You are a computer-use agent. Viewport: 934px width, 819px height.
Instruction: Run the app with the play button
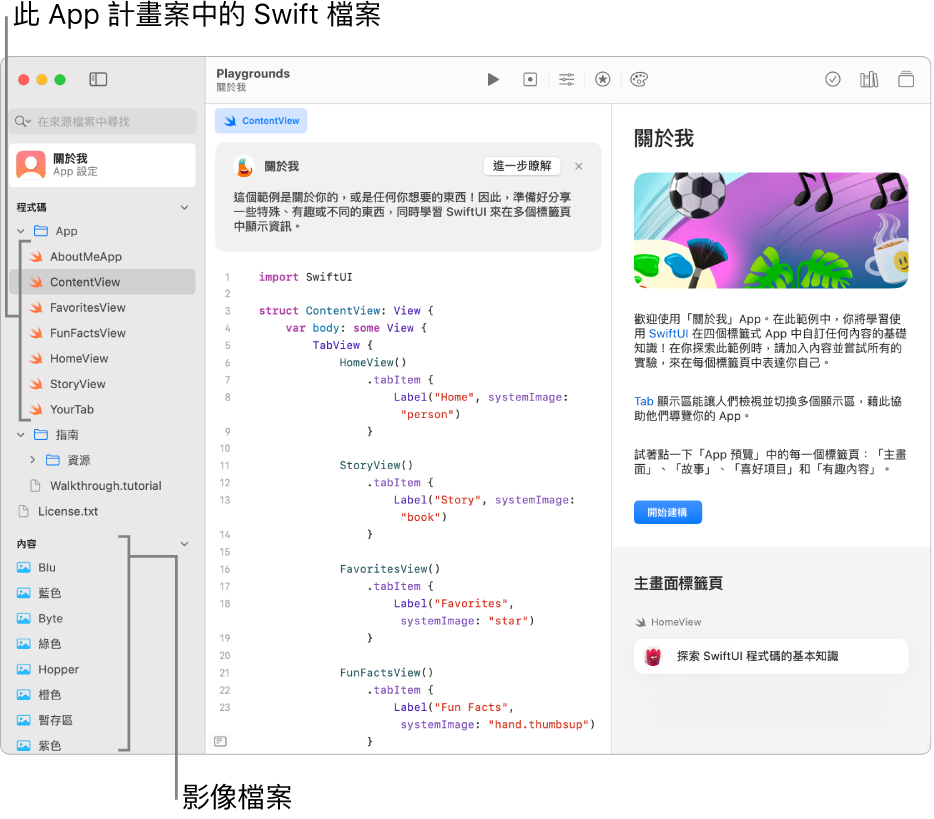[x=493, y=79]
